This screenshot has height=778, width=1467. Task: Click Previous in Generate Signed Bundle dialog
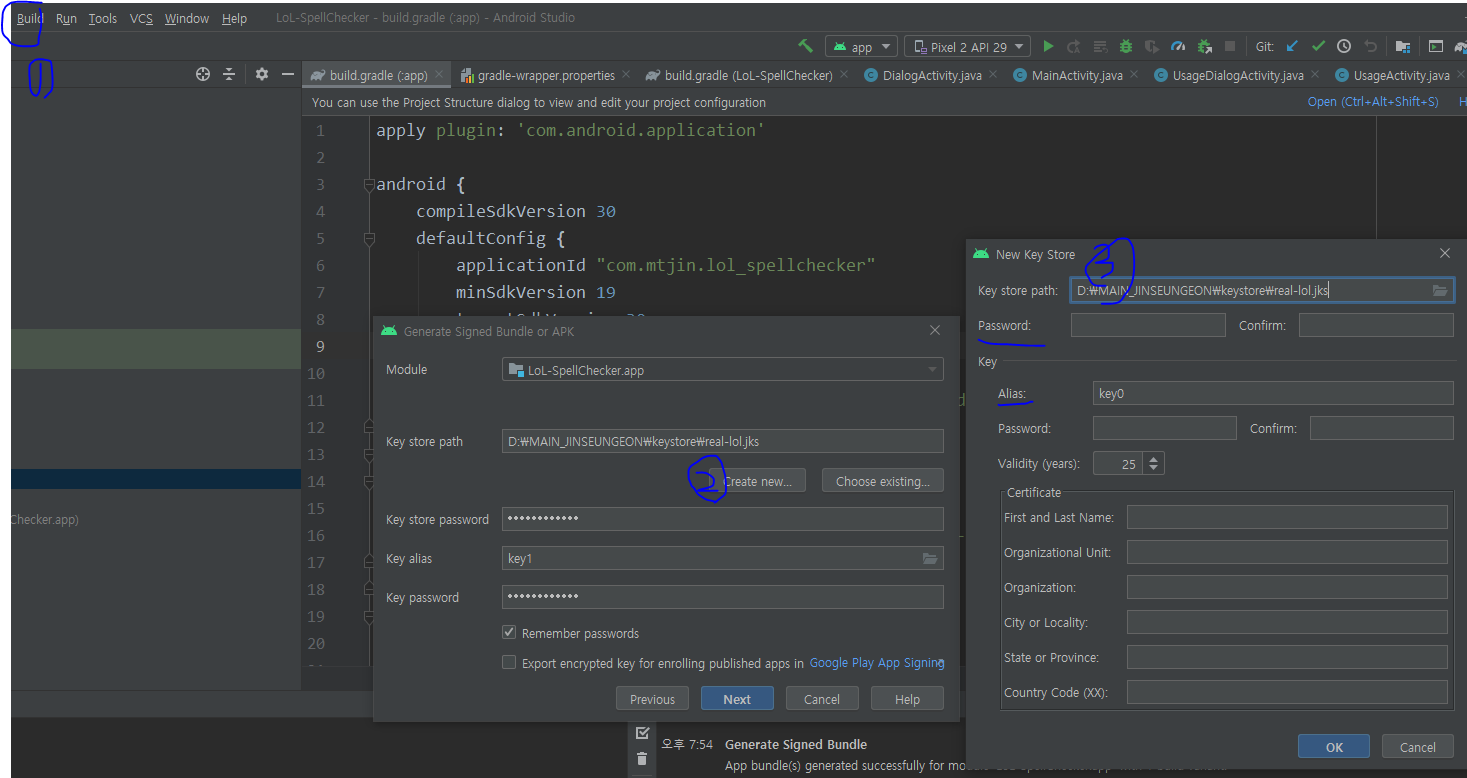pos(652,699)
